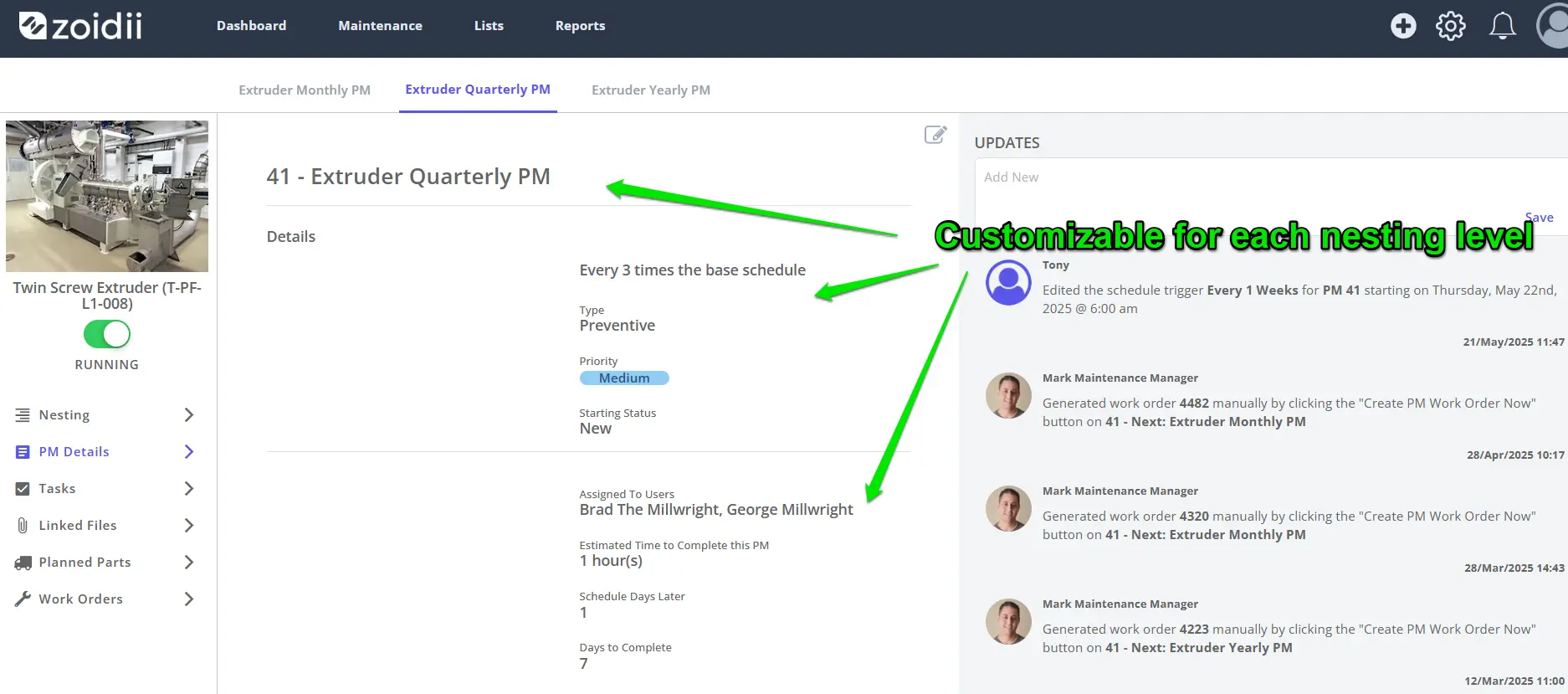Click the Twin Screw Extruder photo
Viewport: 1568px width, 694px height.
point(107,196)
